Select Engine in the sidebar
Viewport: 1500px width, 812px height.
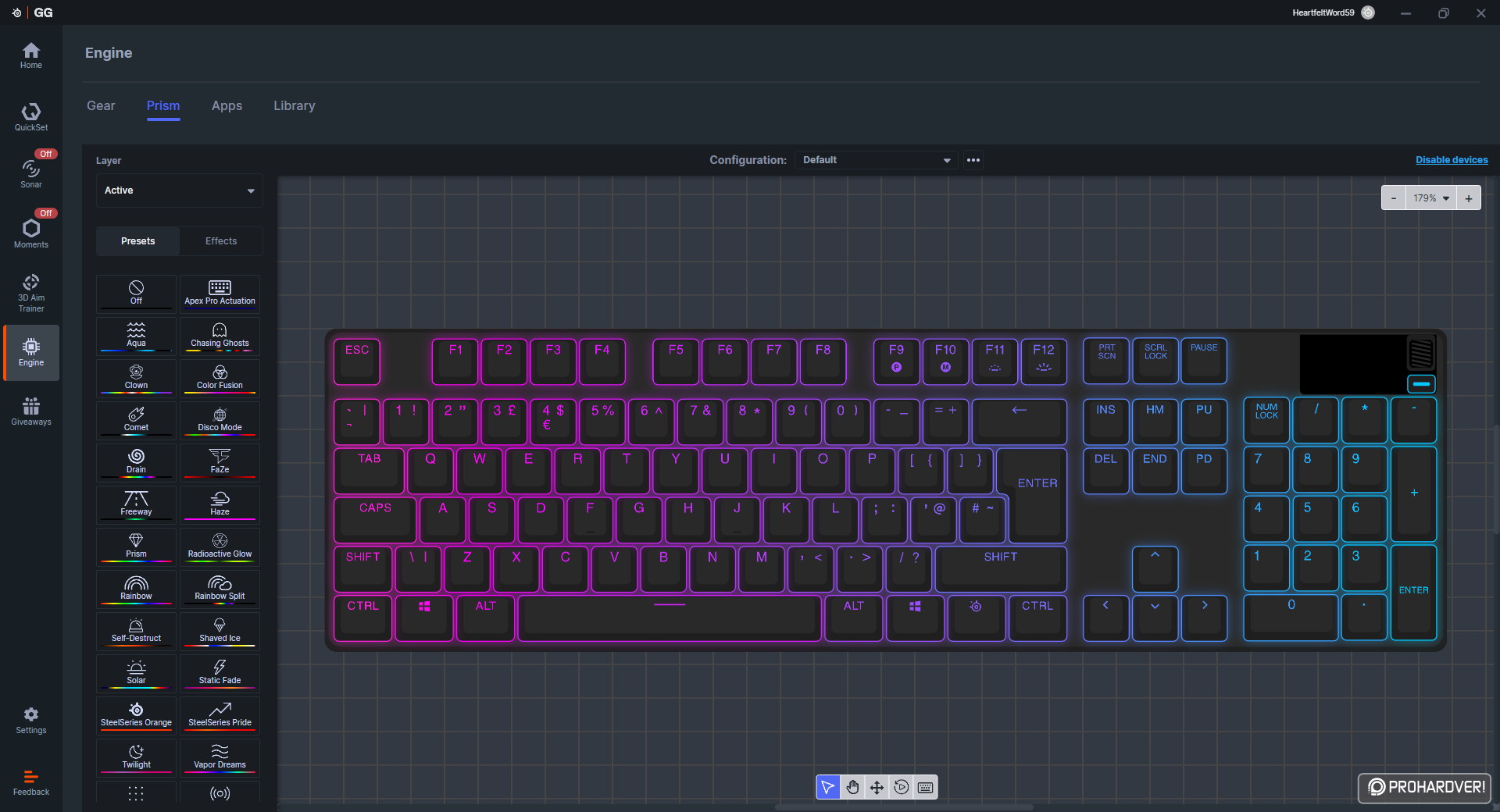[31, 353]
